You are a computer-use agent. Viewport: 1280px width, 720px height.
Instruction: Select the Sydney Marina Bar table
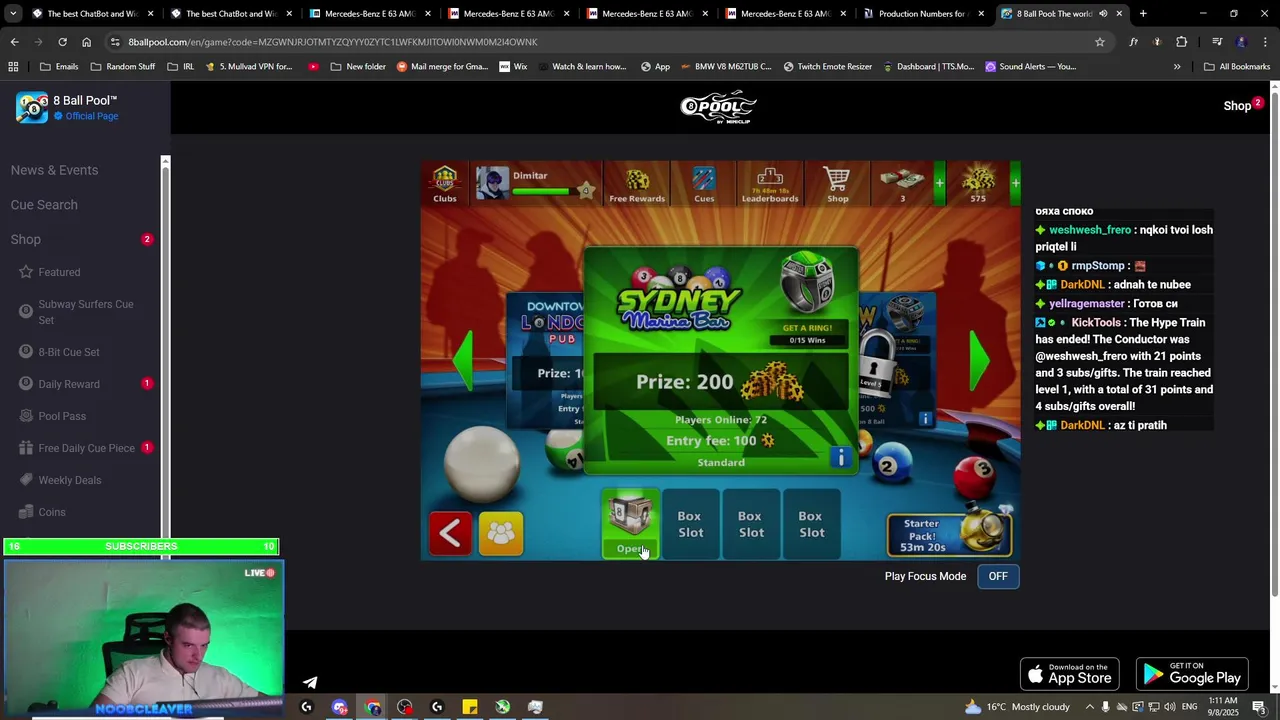tap(720, 360)
